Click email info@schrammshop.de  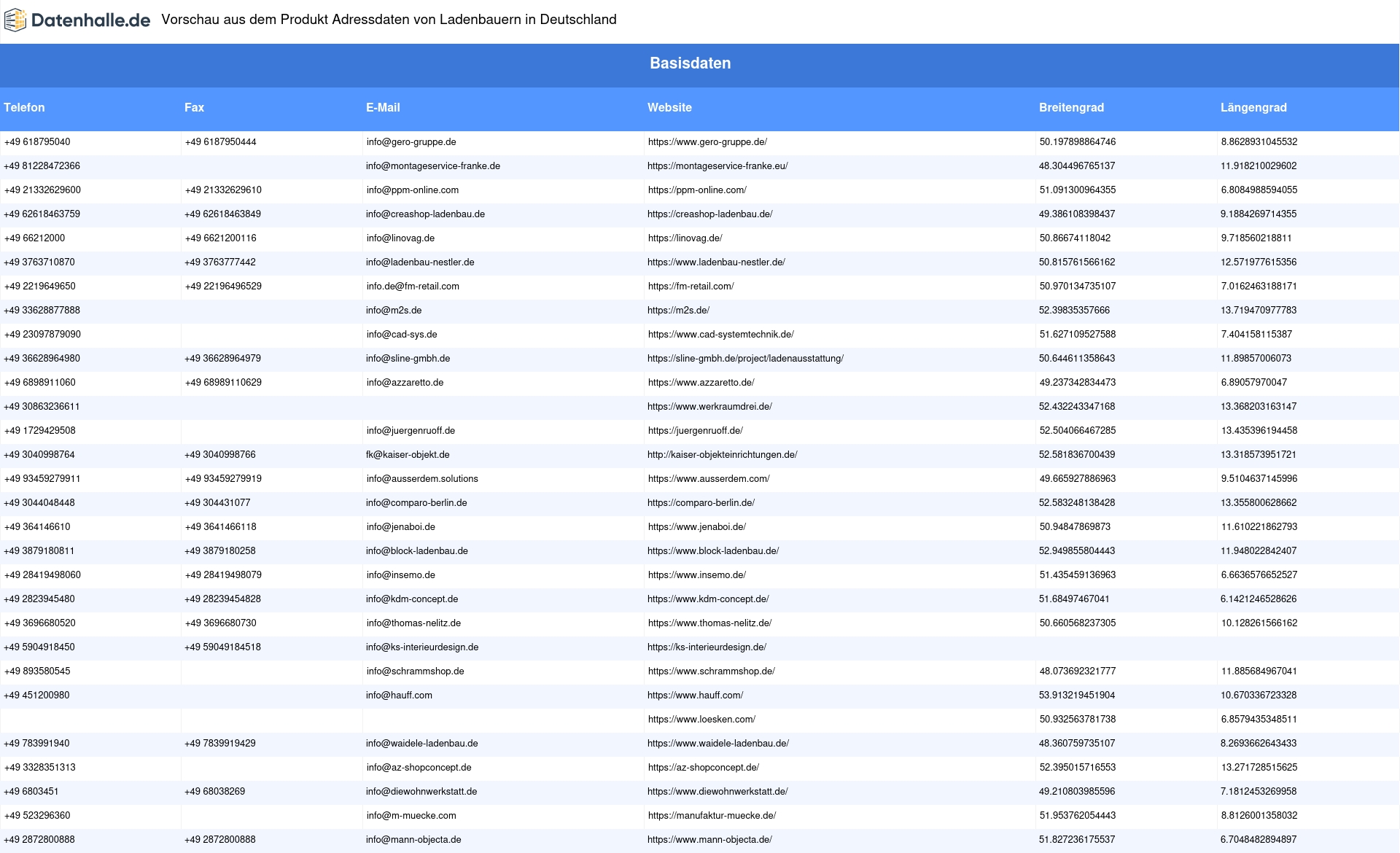415,671
